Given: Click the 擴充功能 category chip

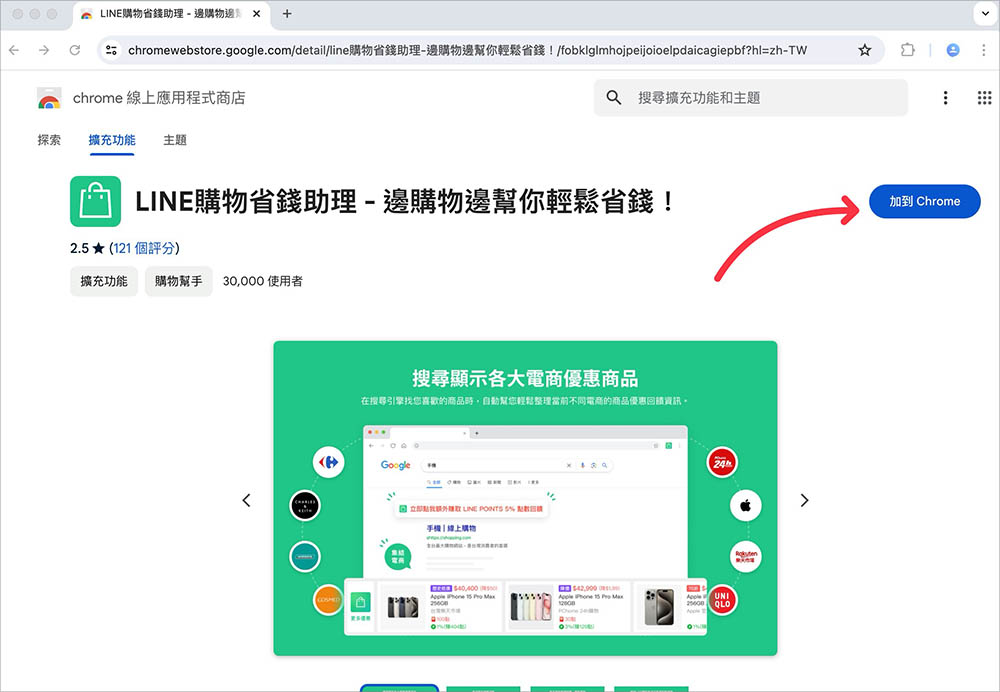Looking at the screenshot, I should [x=104, y=281].
